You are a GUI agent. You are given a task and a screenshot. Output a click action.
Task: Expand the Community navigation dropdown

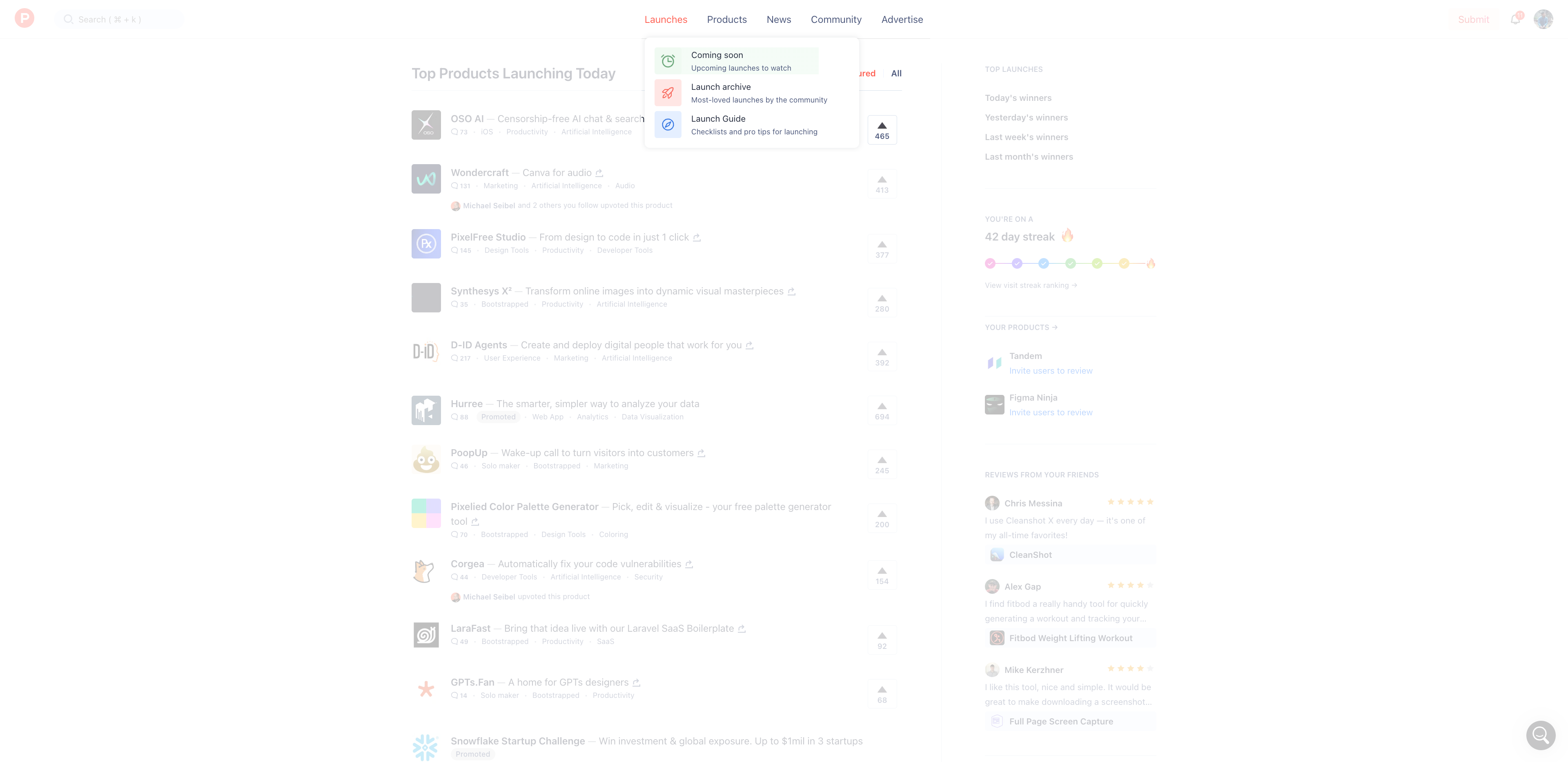tap(836, 19)
